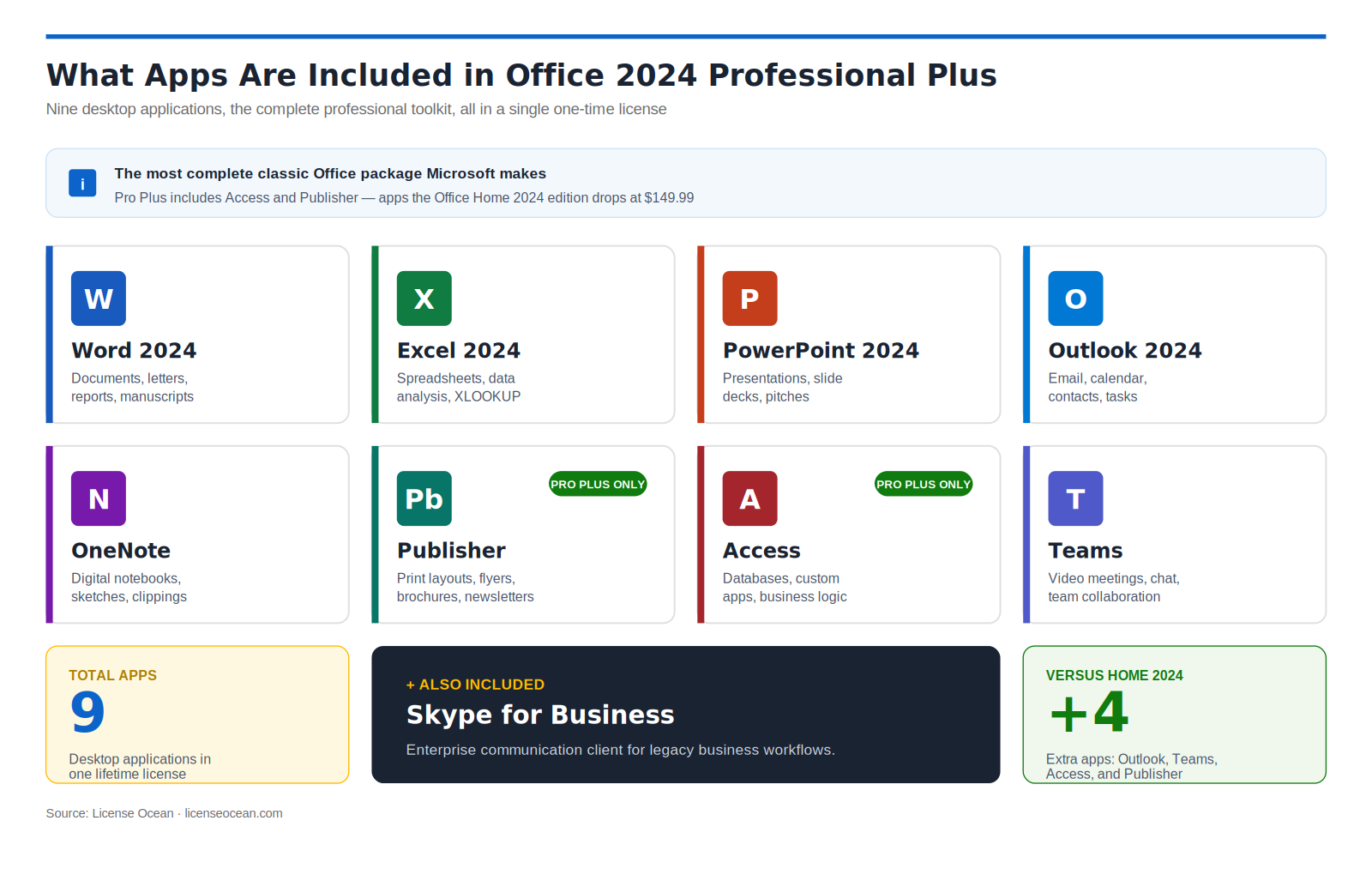1372x869 pixels.
Task: Click the purple OneNote N icon
Action: 99,498
